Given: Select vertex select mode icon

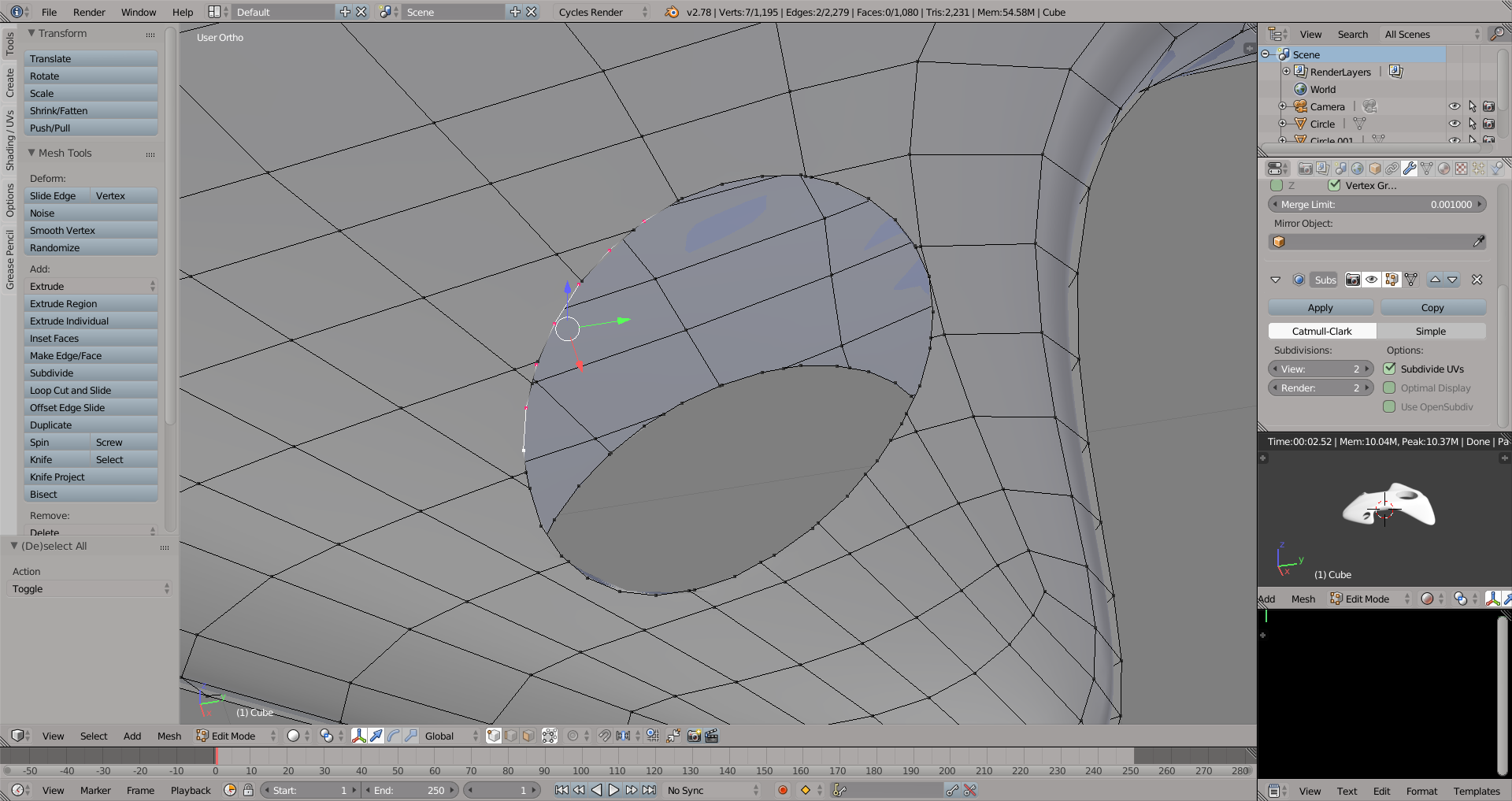Looking at the screenshot, I should point(494,736).
